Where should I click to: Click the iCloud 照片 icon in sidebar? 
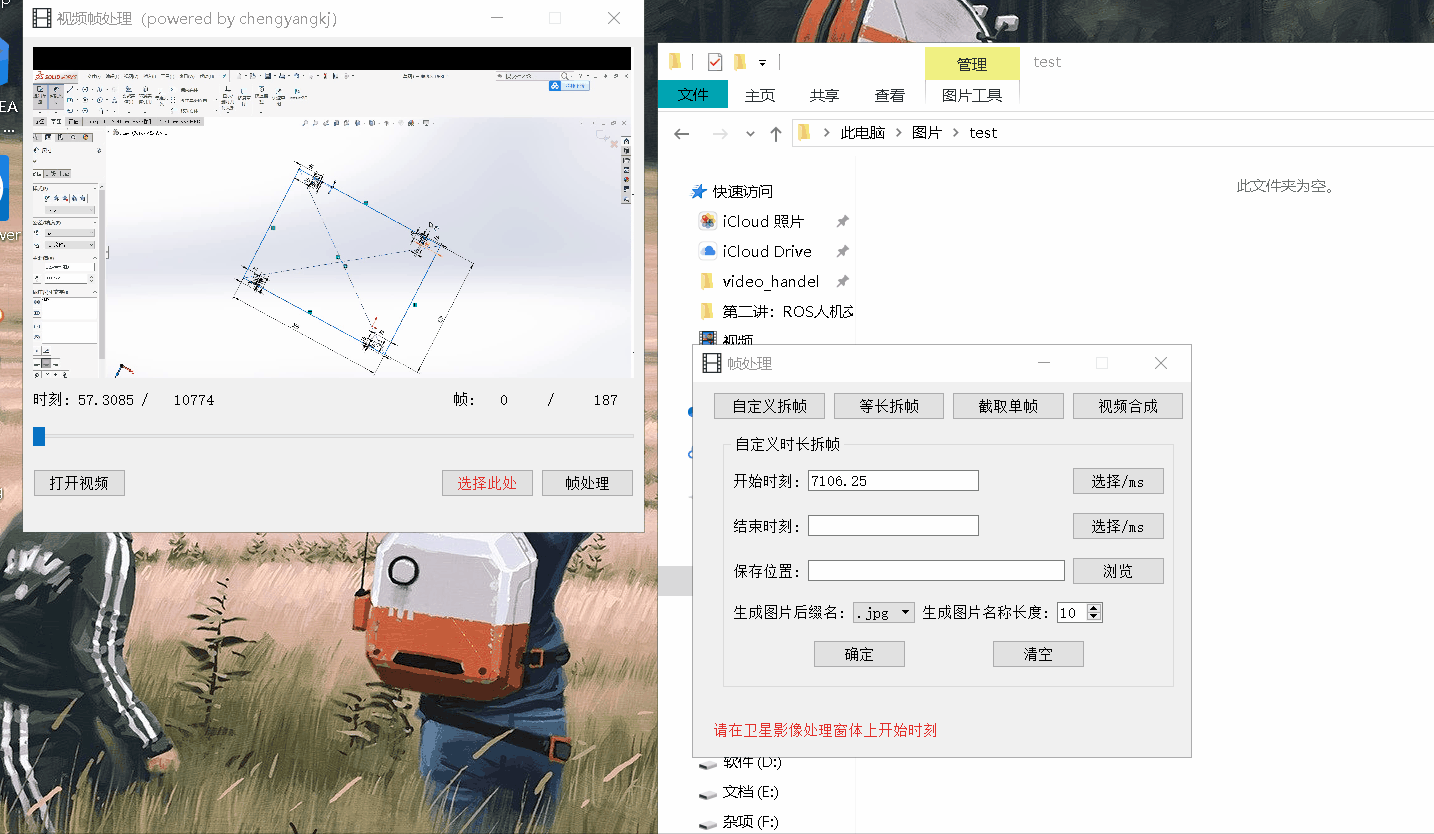pyautogui.click(x=708, y=221)
